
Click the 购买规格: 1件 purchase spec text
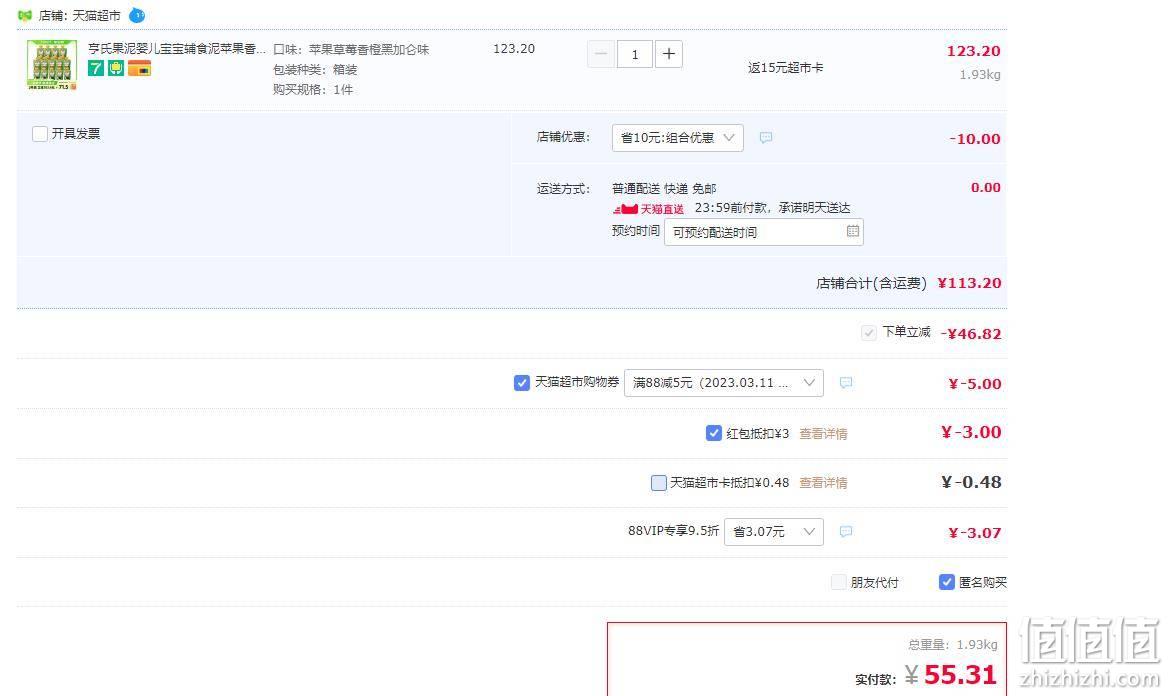click(x=313, y=89)
